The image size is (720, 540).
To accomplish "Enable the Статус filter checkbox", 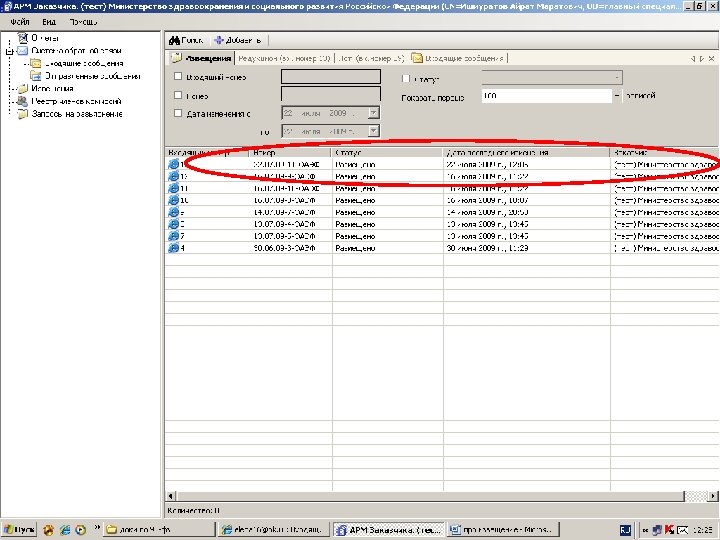I will pyautogui.click(x=405, y=79).
